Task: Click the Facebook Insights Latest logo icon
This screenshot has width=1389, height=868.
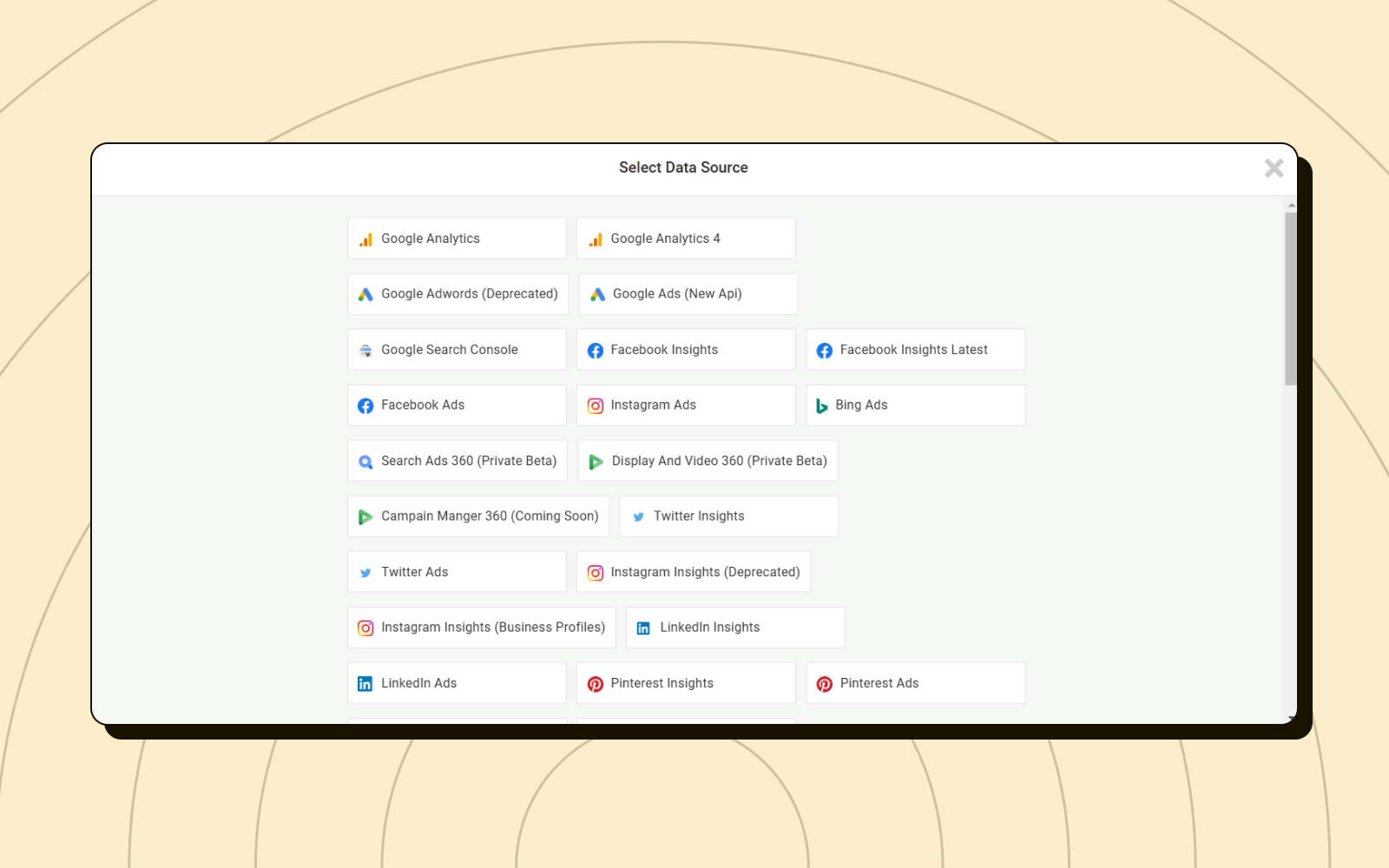Action: tap(825, 351)
